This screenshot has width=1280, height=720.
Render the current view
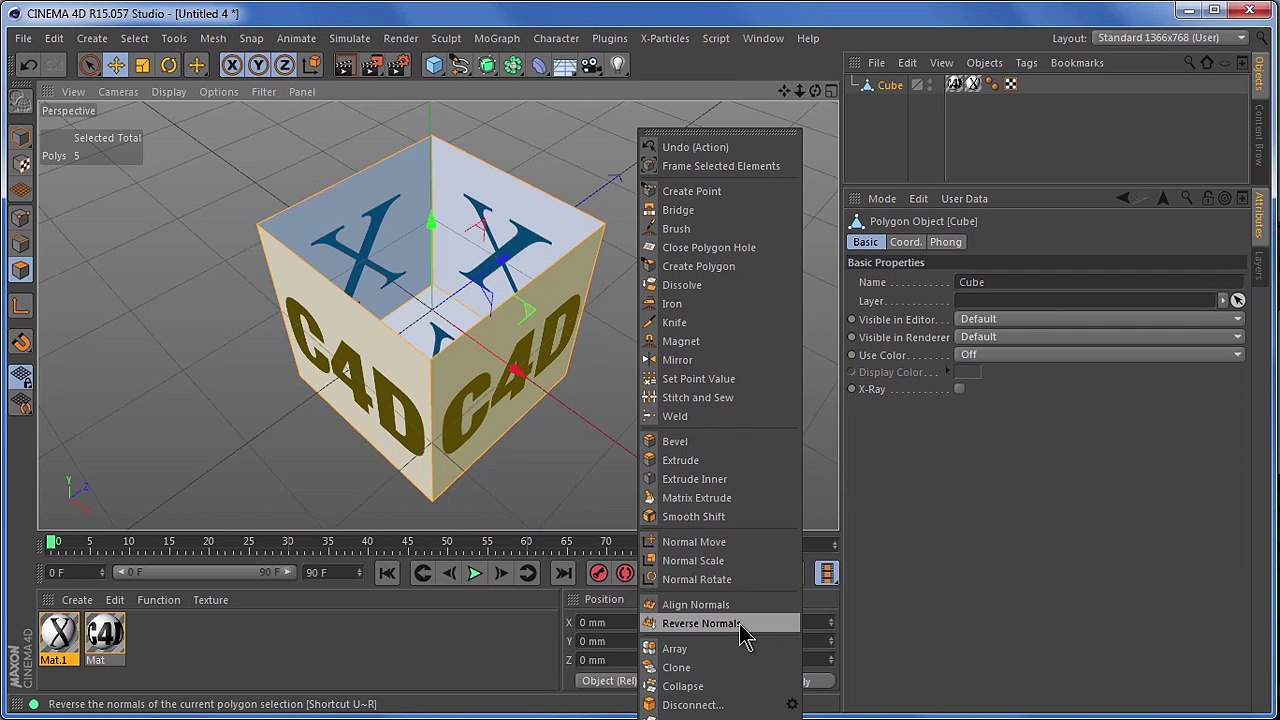click(x=344, y=65)
